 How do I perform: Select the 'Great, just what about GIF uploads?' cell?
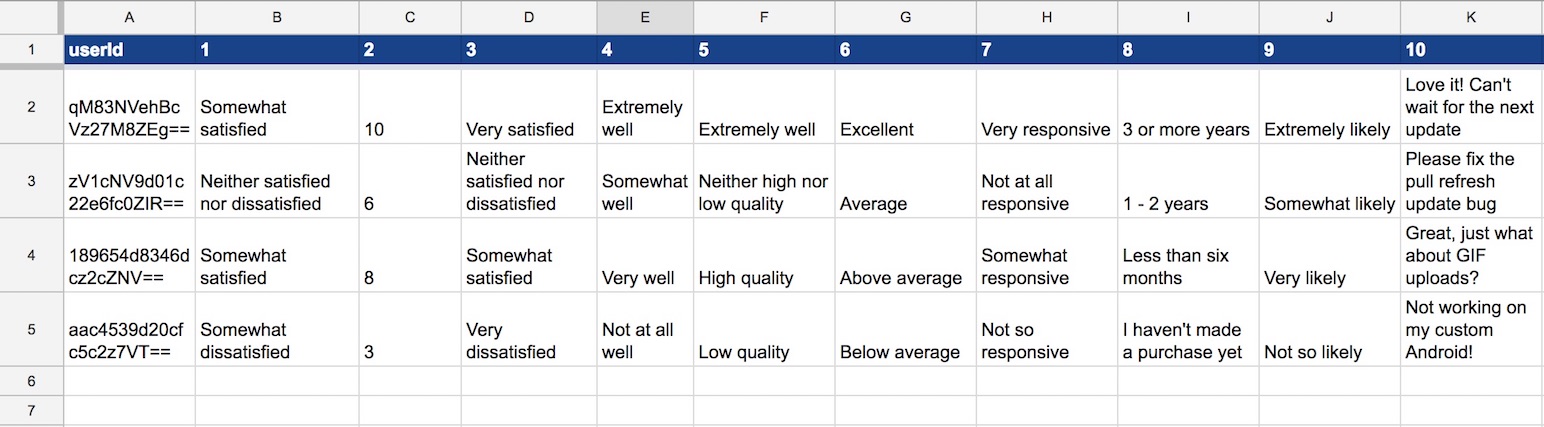(1472, 255)
